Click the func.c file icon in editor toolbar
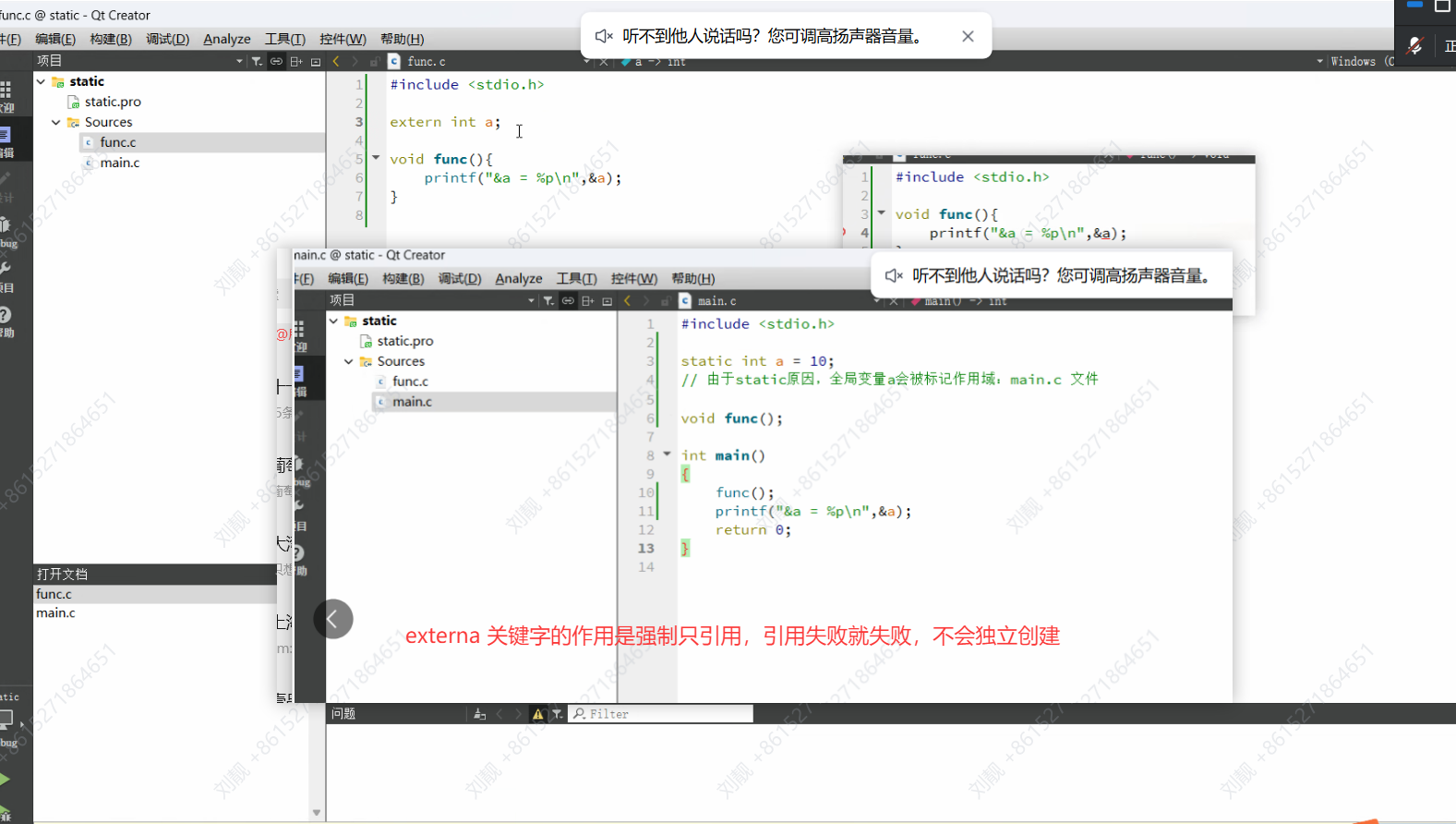Image resolution: width=1456 pixels, height=824 pixels. [394, 61]
